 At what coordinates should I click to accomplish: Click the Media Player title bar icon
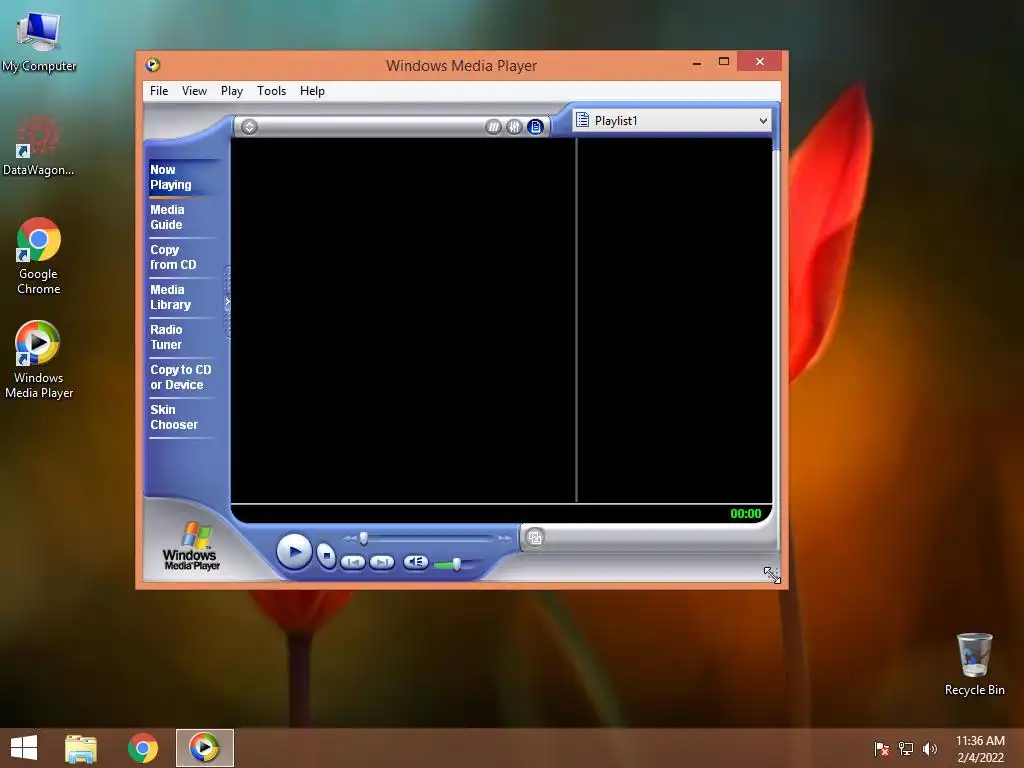click(153, 65)
